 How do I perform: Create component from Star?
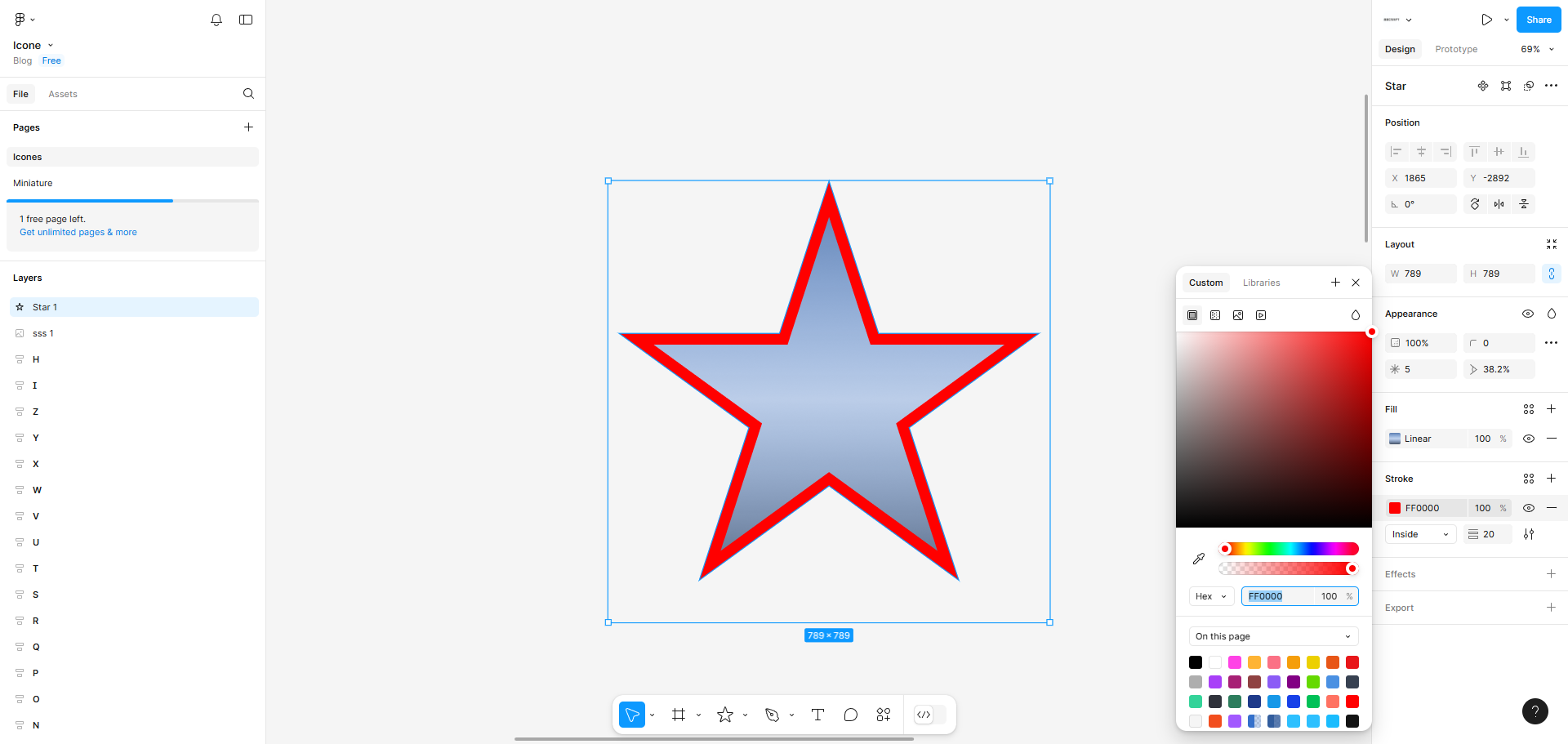[x=1483, y=86]
